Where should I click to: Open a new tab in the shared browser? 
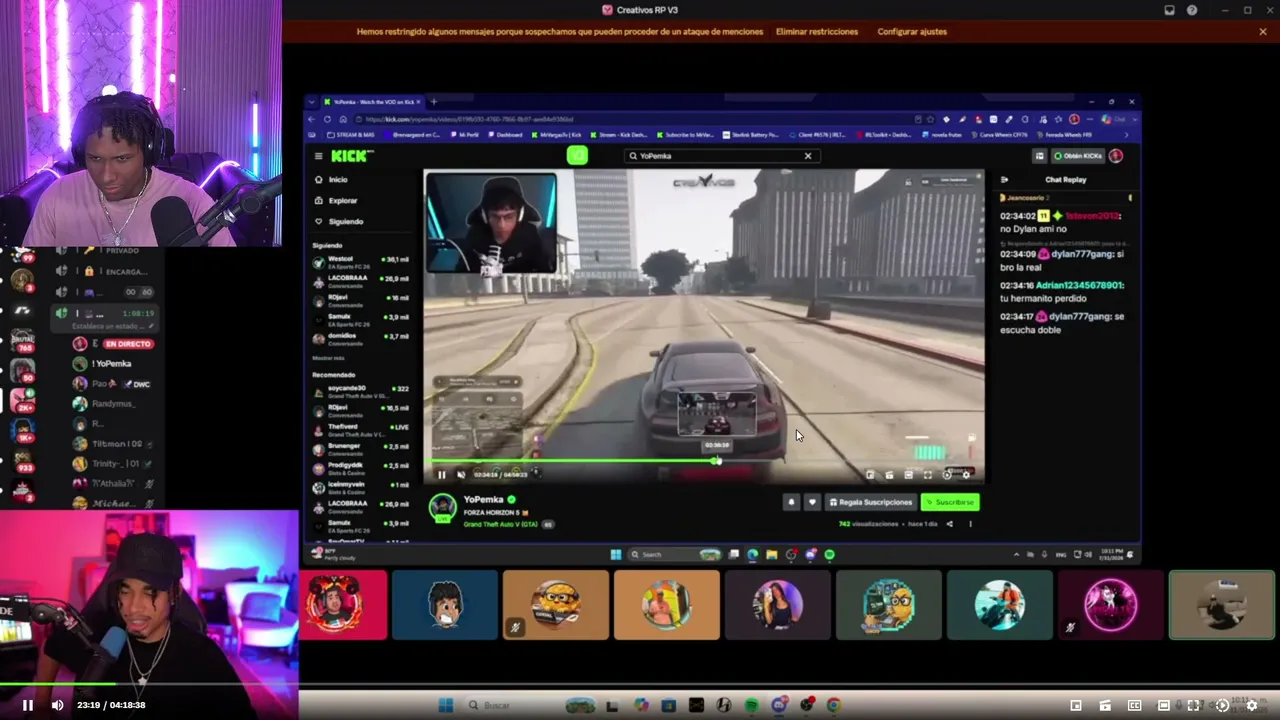(x=433, y=101)
